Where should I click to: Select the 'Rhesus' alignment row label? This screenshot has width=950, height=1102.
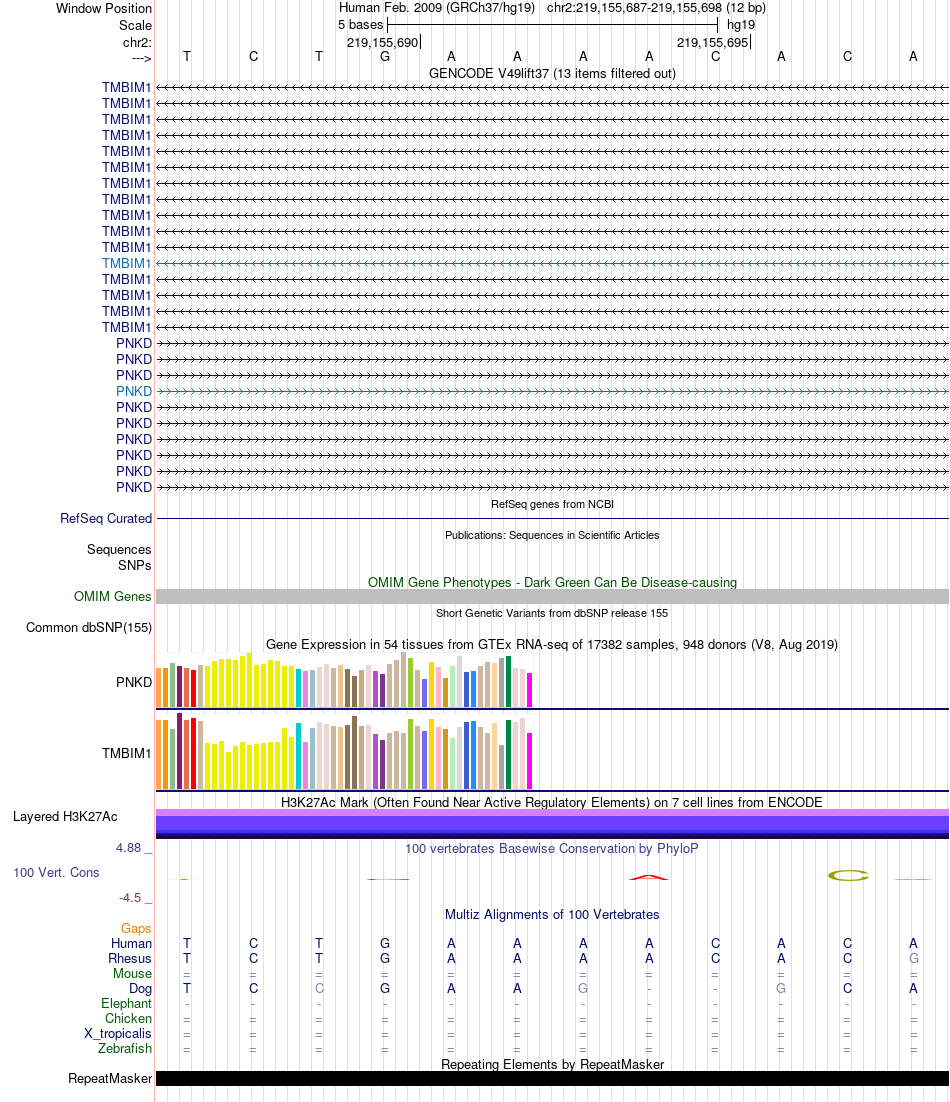pos(130,959)
